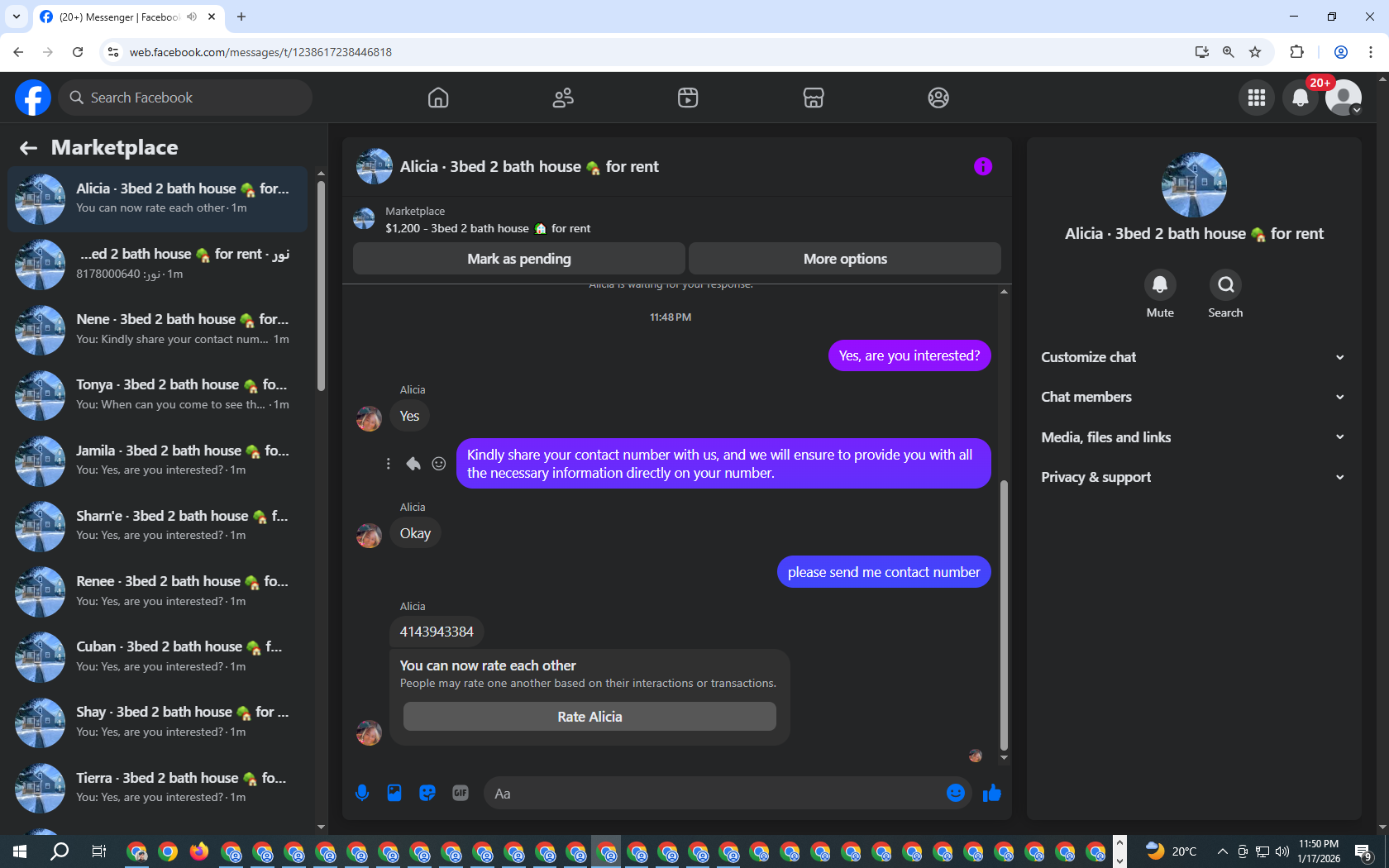Click the message thread scrollbar
The image size is (1389, 868).
1004,614
